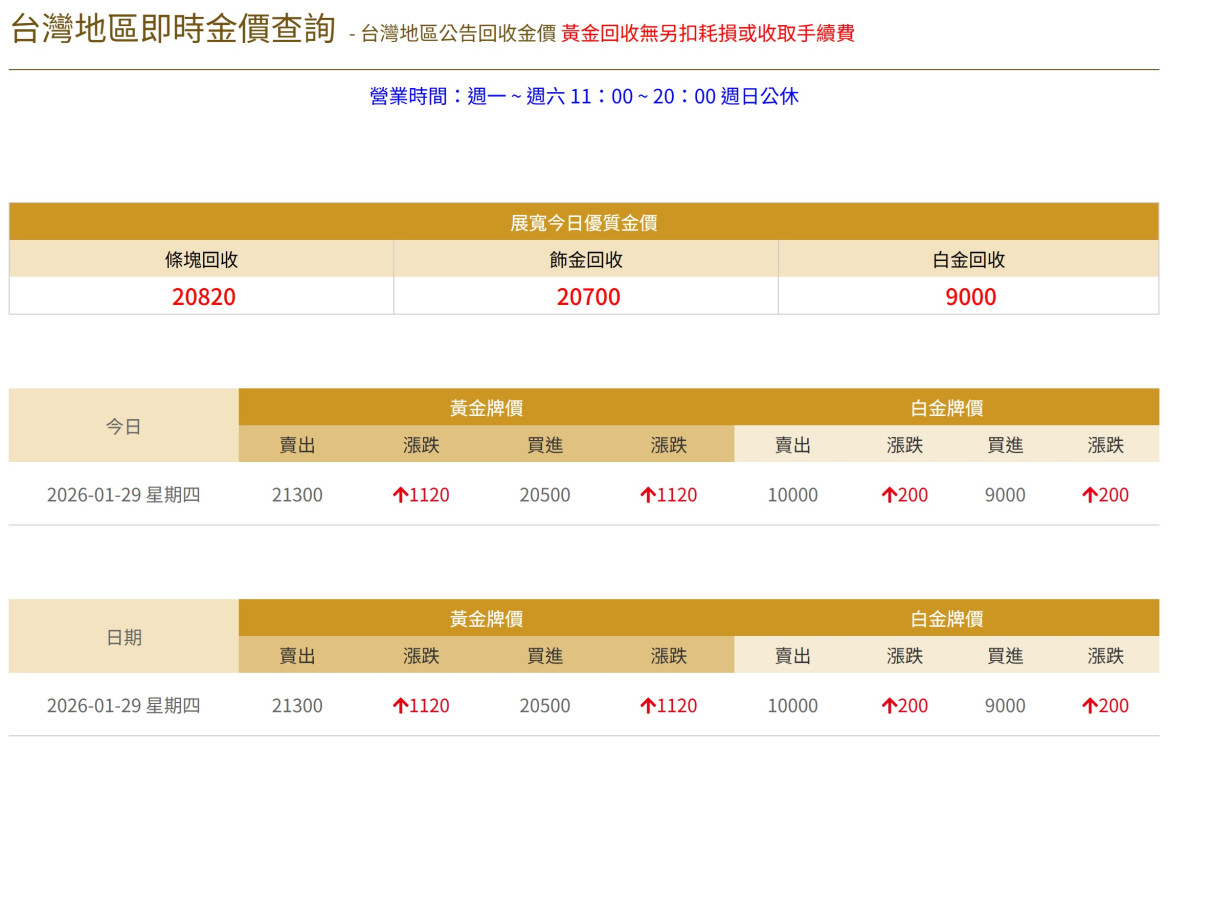Click platinum 賣出 header in 今日 table
The height and width of the screenshot is (900, 1213).
point(793,445)
